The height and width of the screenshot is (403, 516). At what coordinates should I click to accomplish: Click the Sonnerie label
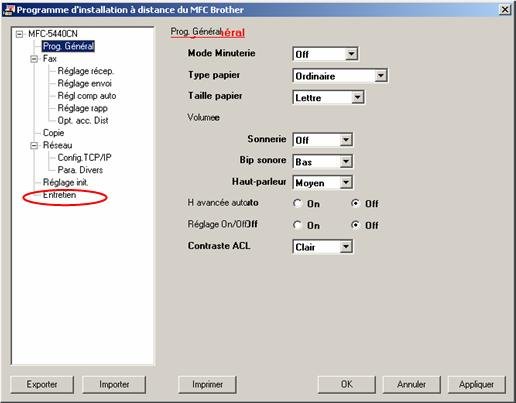click(267, 139)
